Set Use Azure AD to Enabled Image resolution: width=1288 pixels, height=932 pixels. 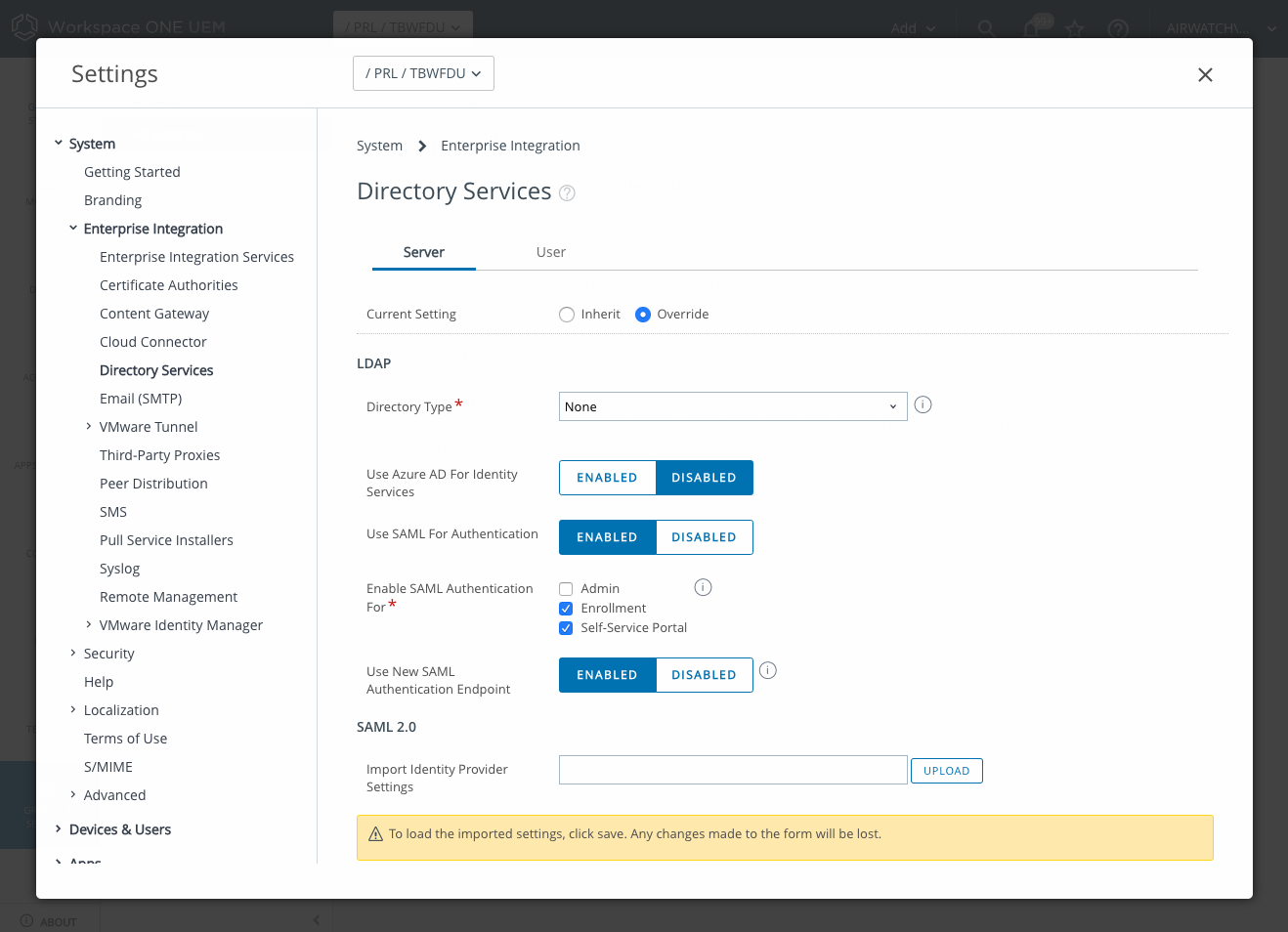pos(607,478)
